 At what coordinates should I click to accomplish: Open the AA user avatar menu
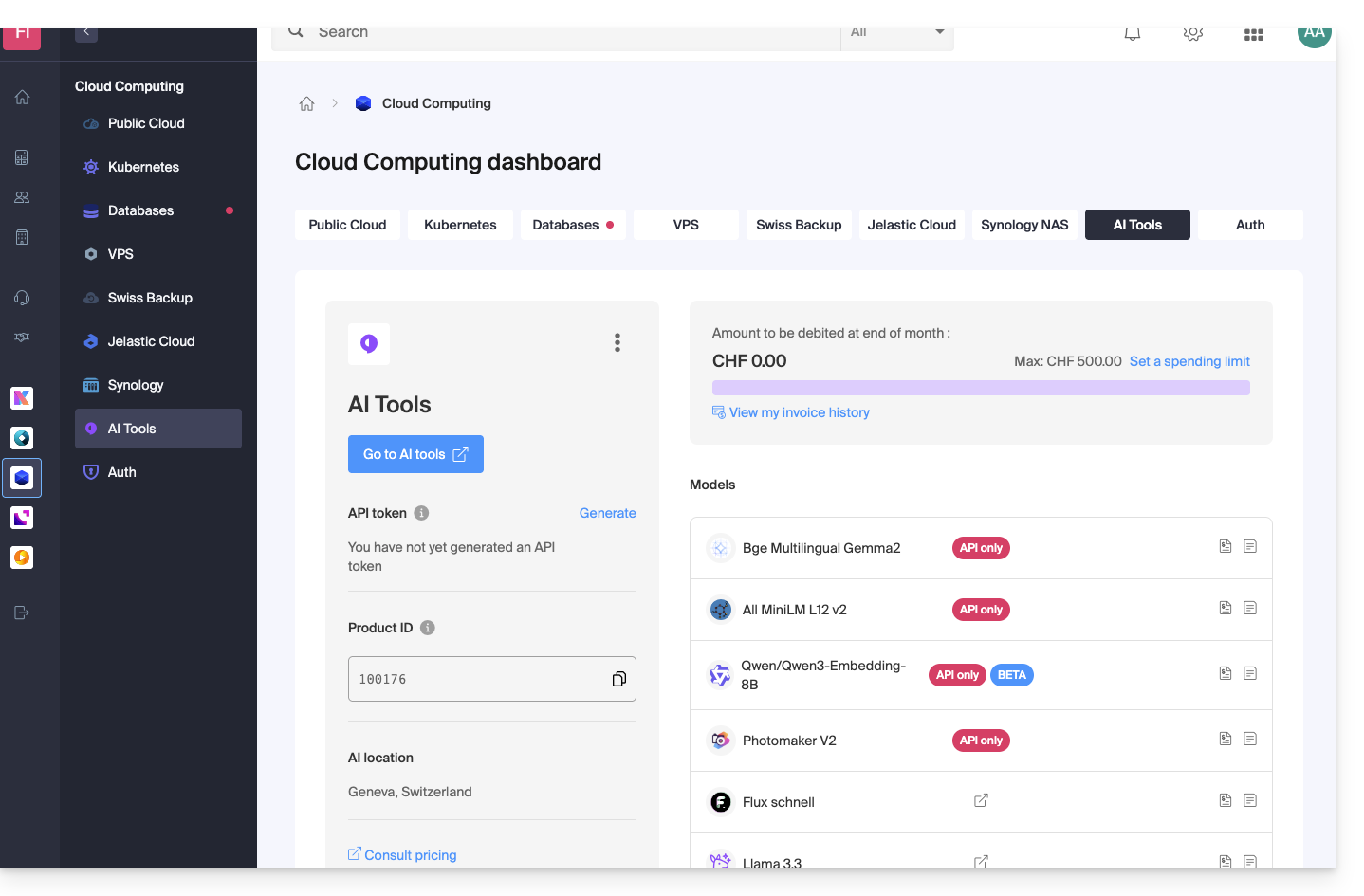[x=1314, y=34]
